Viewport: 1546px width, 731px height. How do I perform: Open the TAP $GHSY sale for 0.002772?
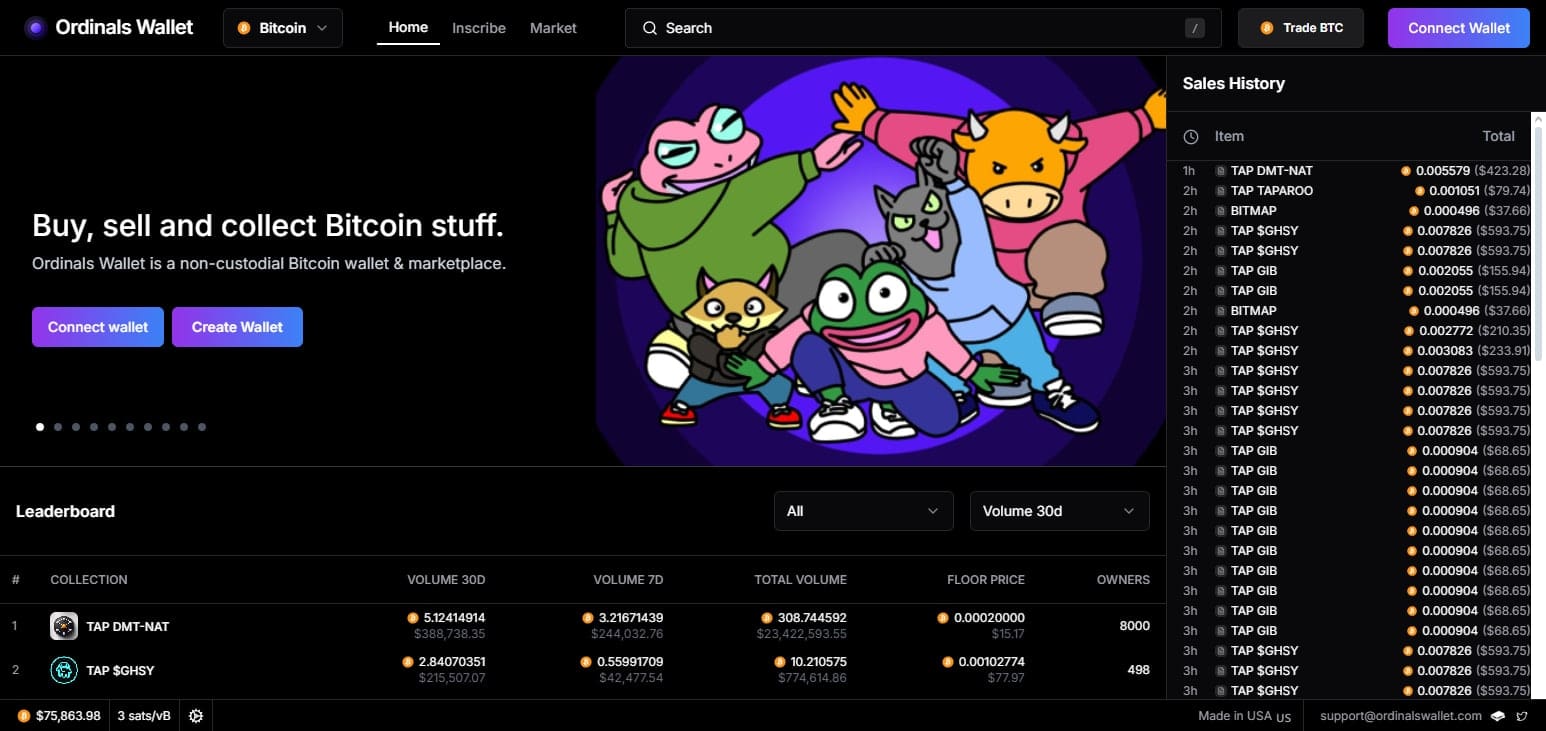click(1356, 330)
